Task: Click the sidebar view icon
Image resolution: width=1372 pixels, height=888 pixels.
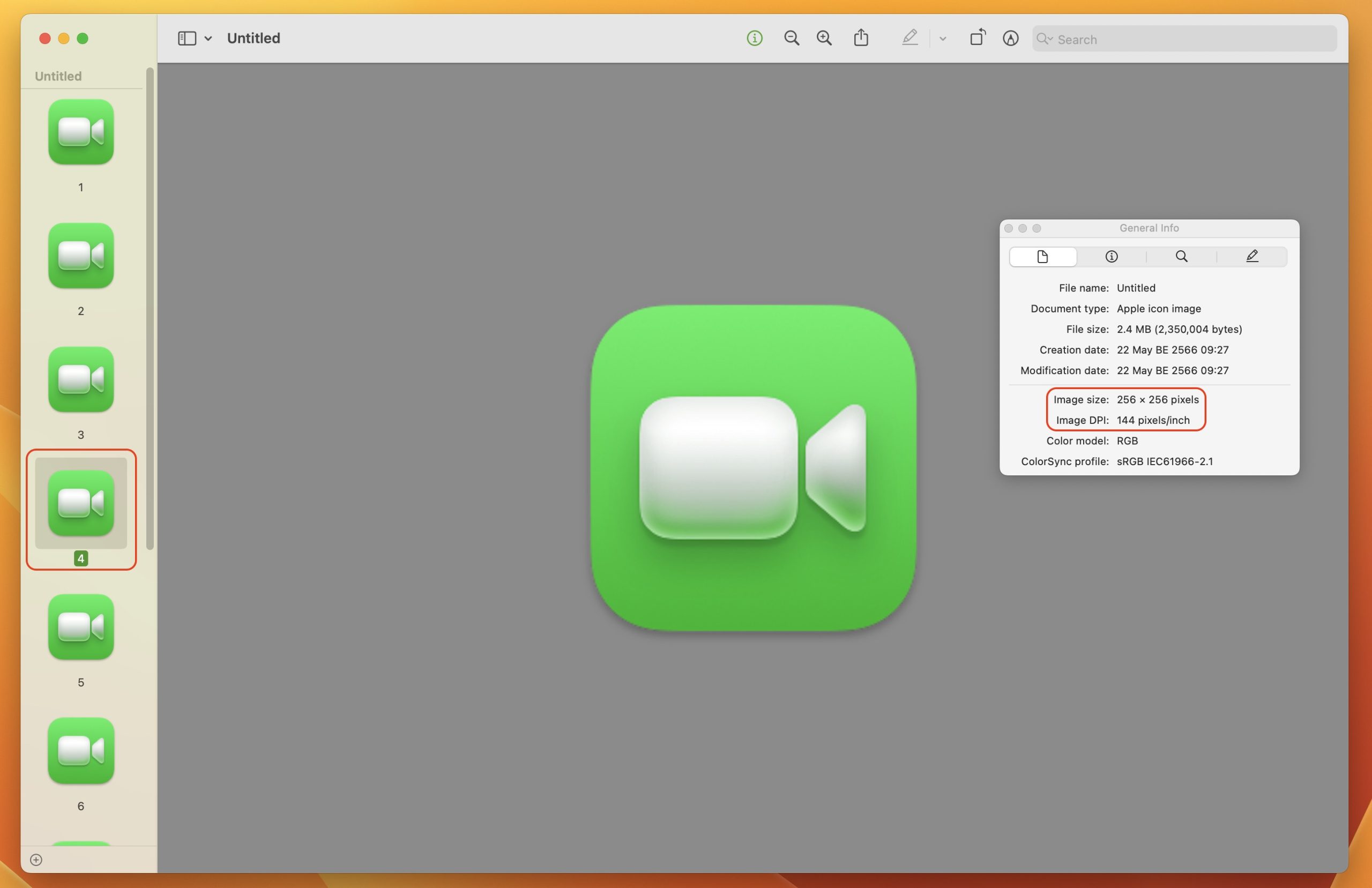Action: tap(187, 38)
